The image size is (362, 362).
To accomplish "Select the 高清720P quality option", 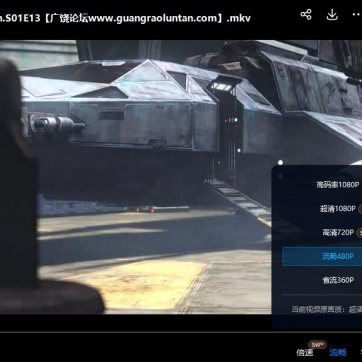I will tap(338, 232).
